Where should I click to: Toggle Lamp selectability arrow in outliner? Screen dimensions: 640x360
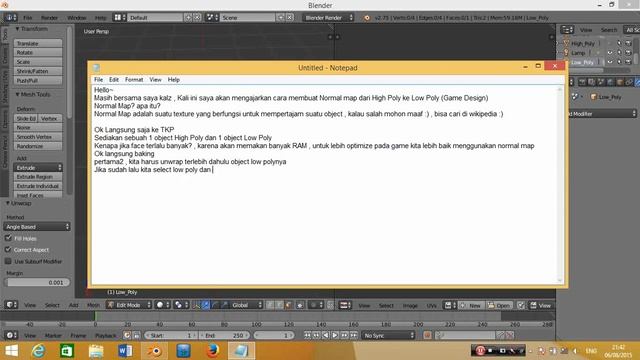coord(619,53)
